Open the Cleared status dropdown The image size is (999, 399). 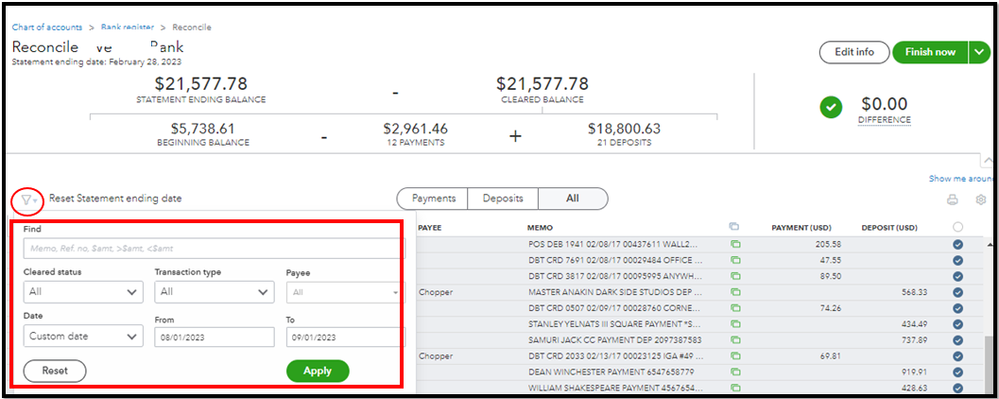point(83,292)
